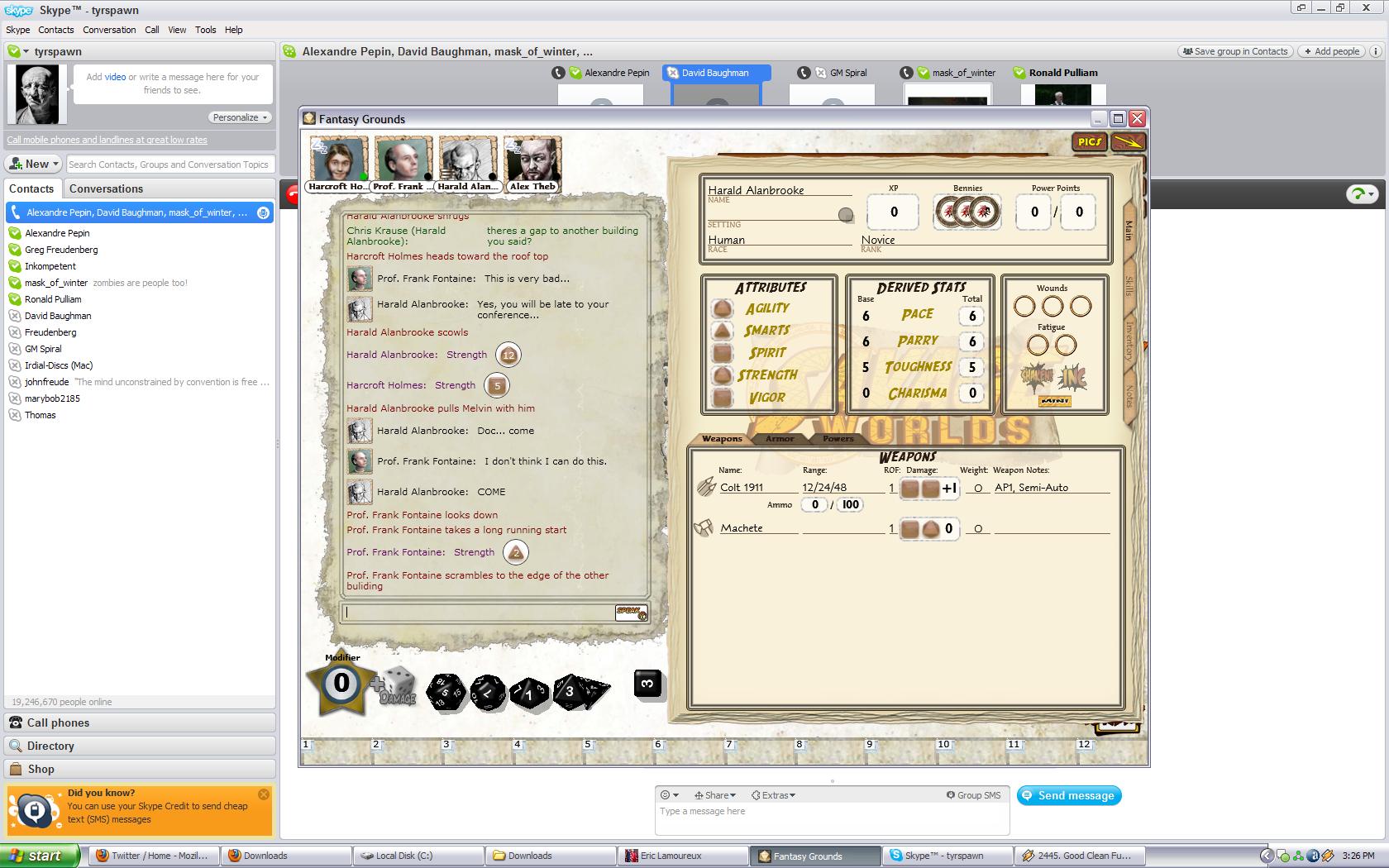Open the Inventory side tab
1389x868 pixels.
pos(1129,341)
